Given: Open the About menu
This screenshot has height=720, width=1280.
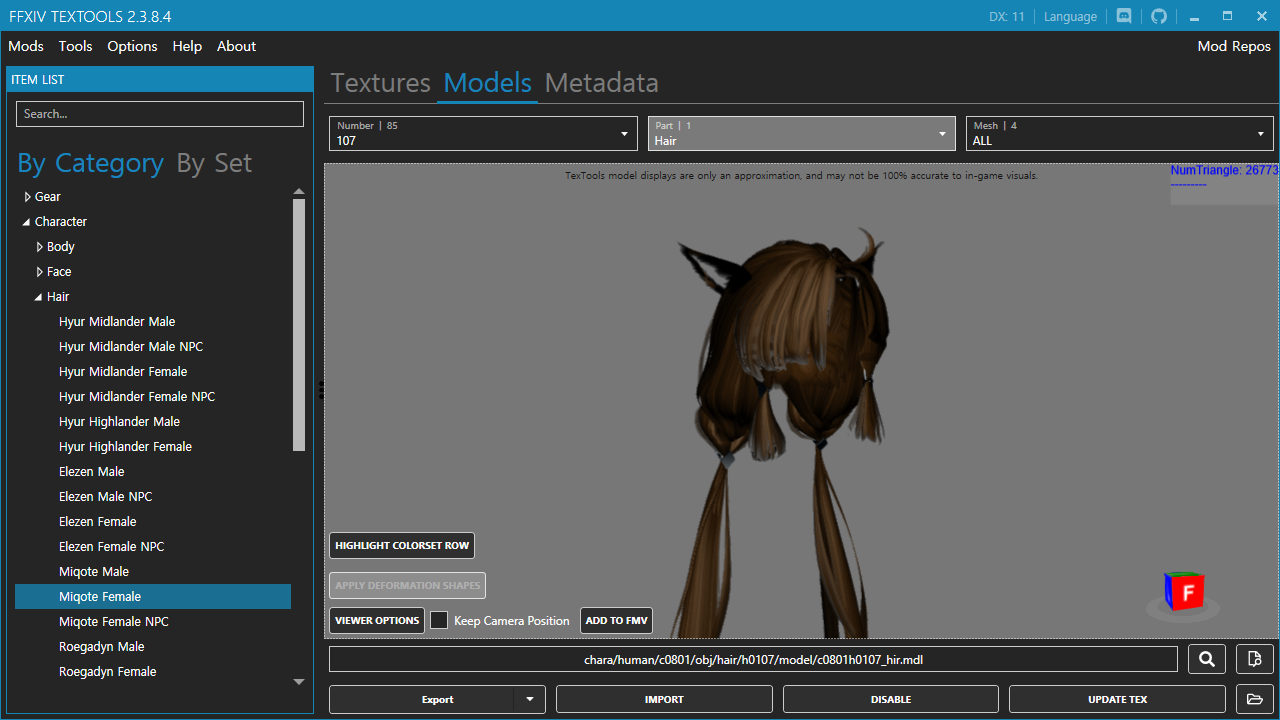Looking at the screenshot, I should [236, 46].
